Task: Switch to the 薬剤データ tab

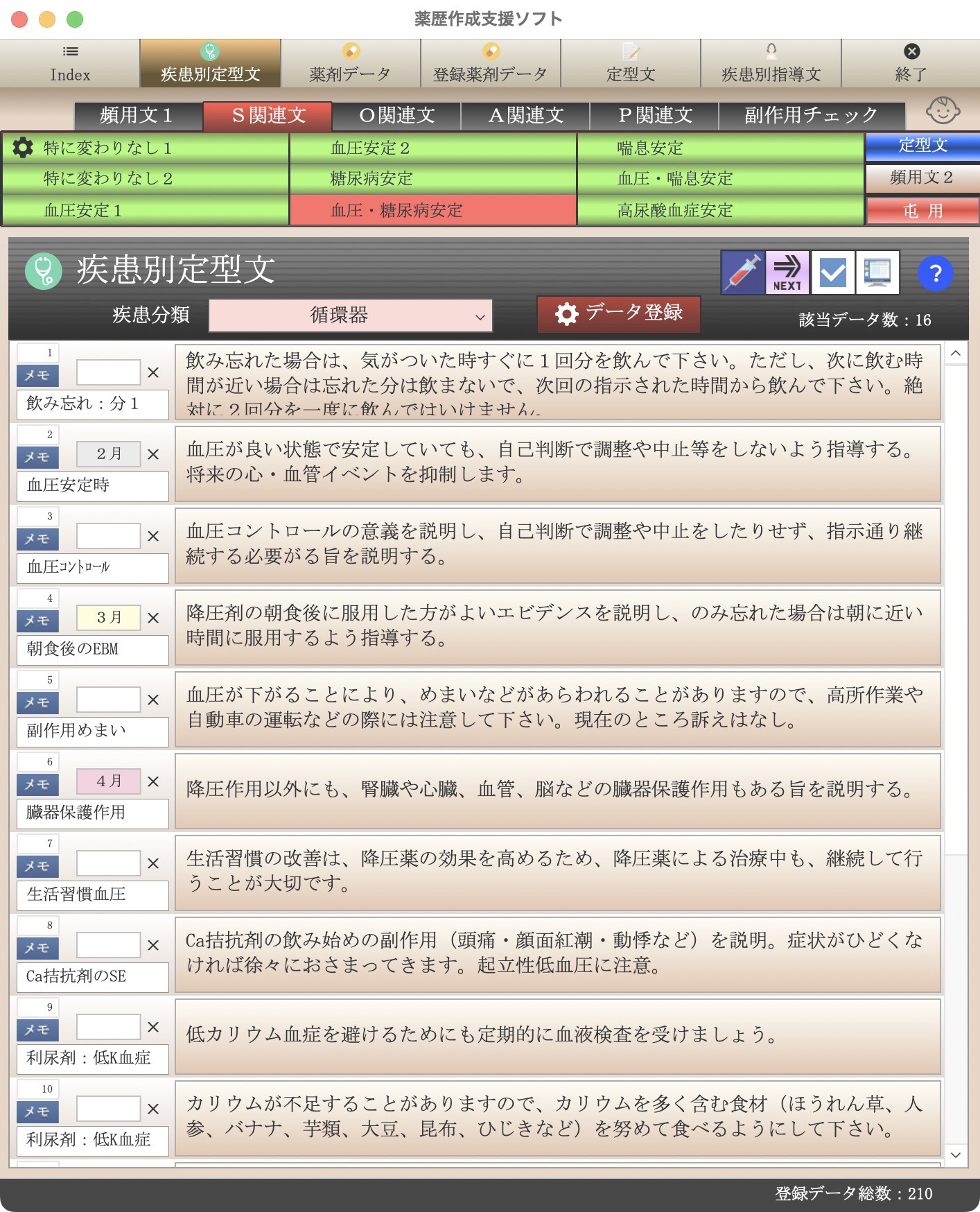Action: 351,63
